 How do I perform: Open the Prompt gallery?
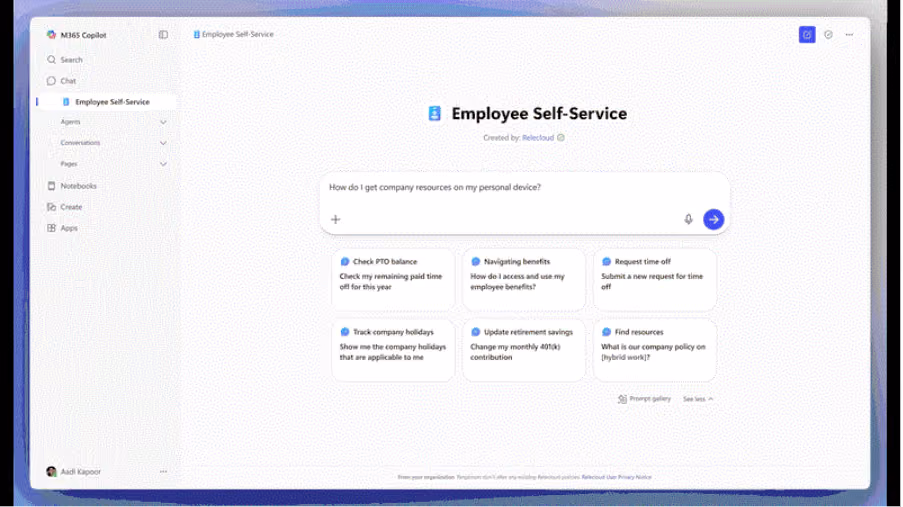click(644, 399)
